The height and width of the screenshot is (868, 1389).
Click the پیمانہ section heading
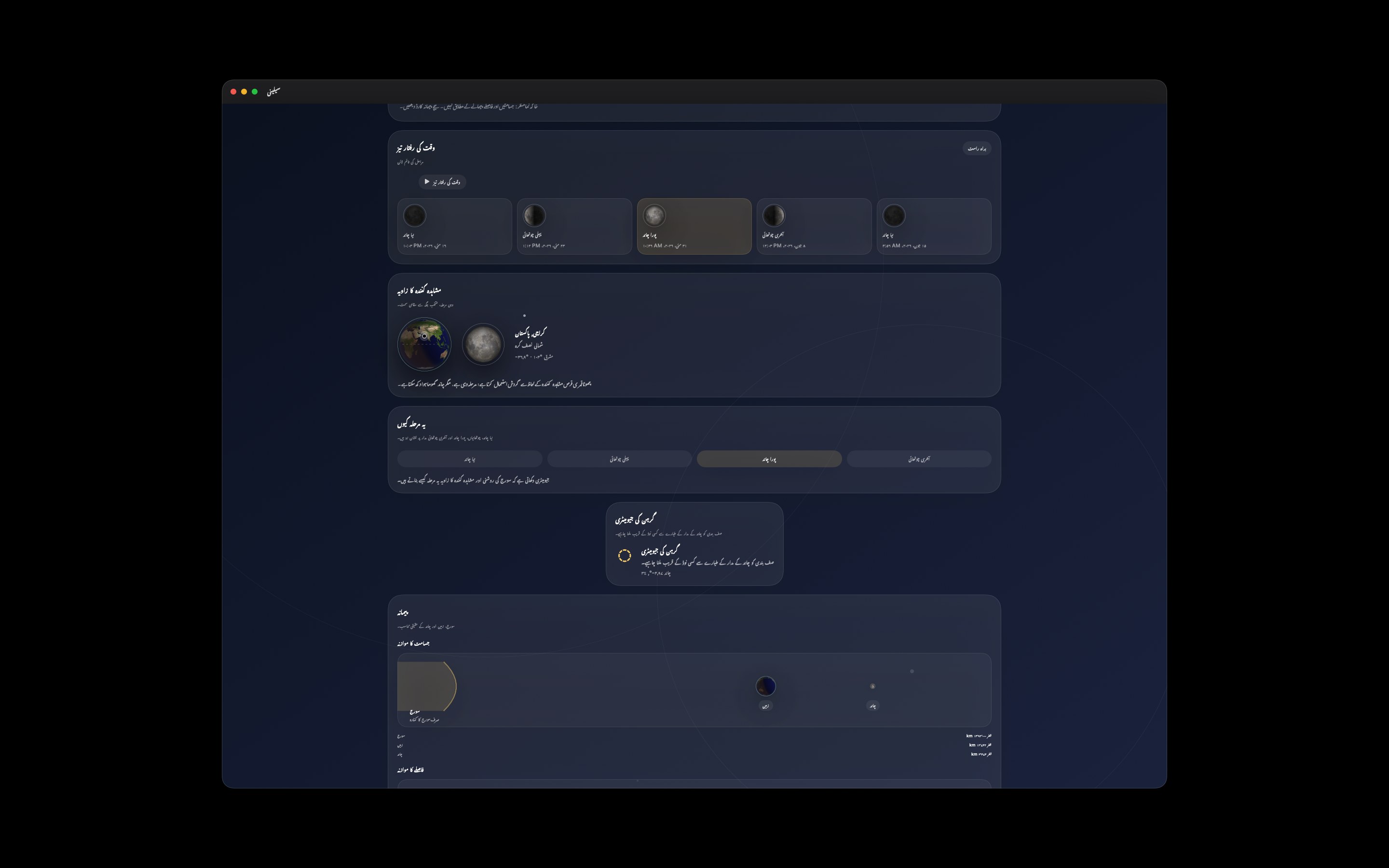click(402, 612)
